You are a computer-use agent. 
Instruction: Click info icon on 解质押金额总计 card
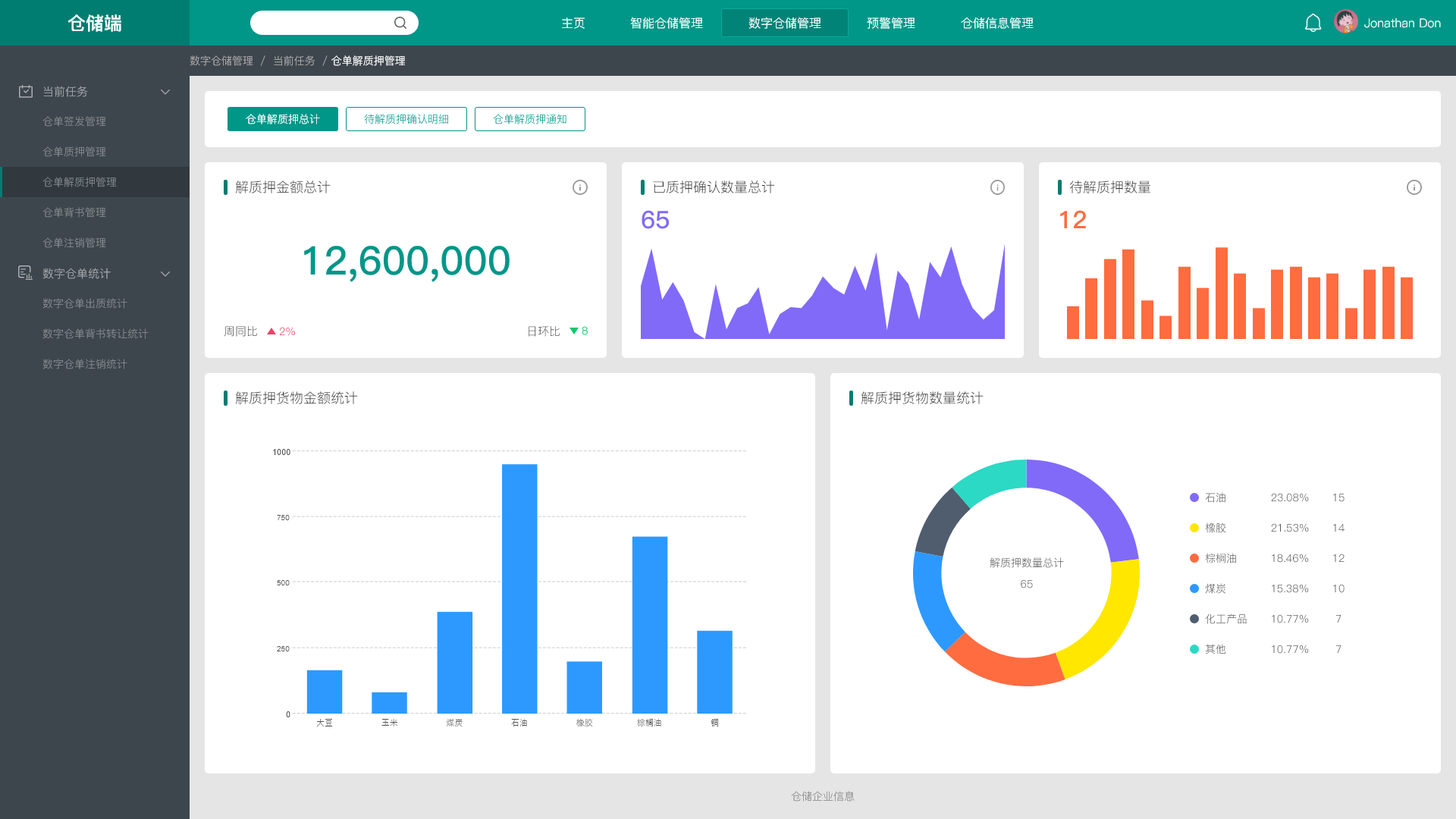tap(580, 187)
